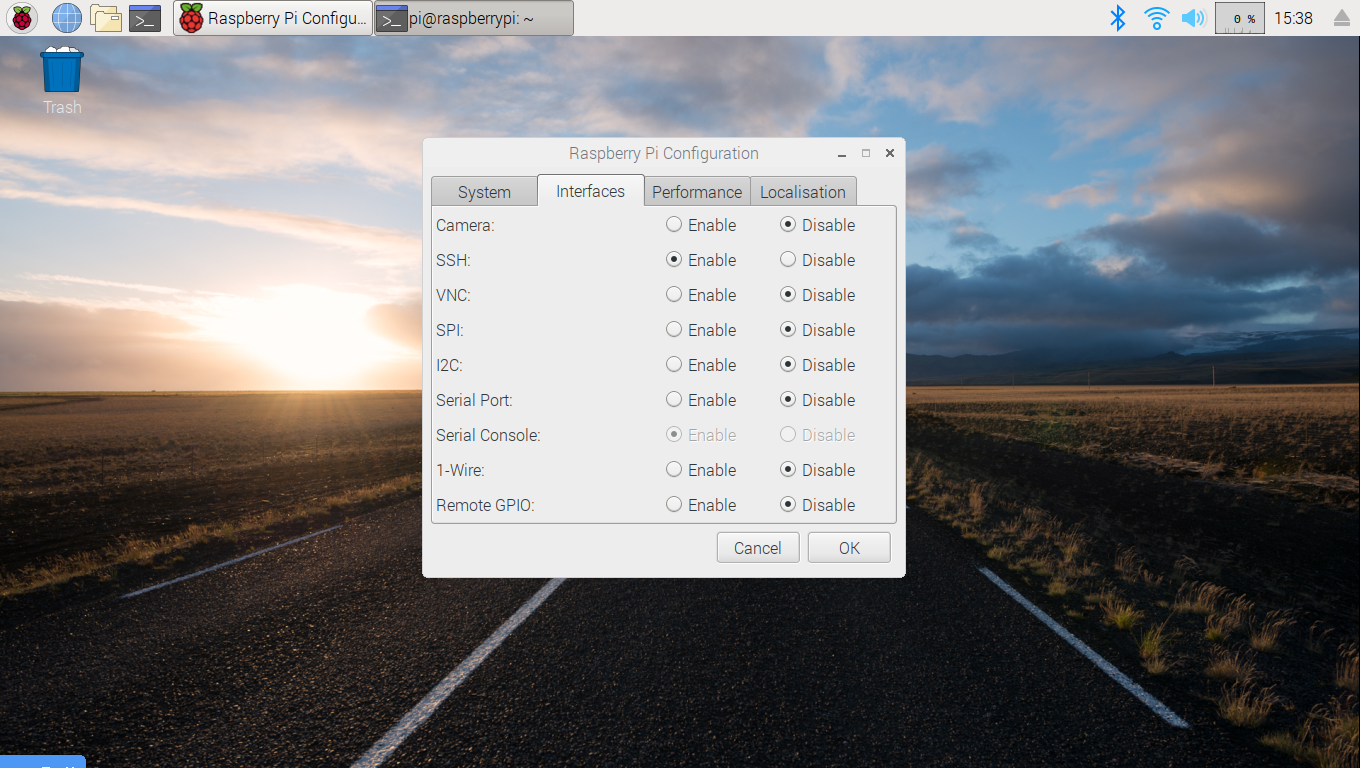Click the 15:38 panel clock
Viewport: 1360px width, 768px height.
click(x=1294, y=18)
